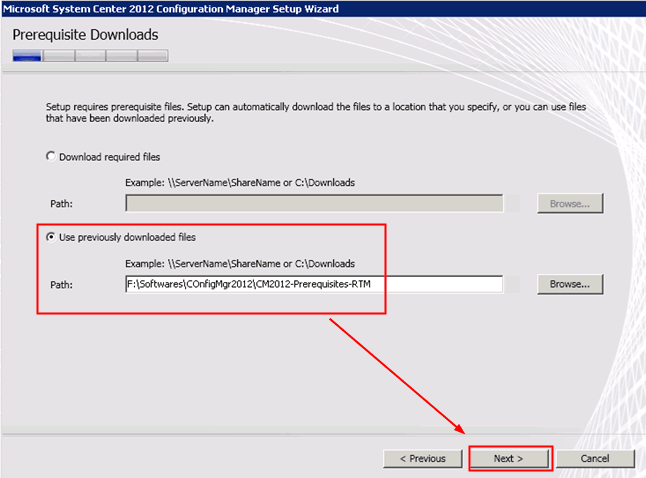Screen dimensions: 646x478
Task: Click the Path label beside the disabled field
Action: 61,204
